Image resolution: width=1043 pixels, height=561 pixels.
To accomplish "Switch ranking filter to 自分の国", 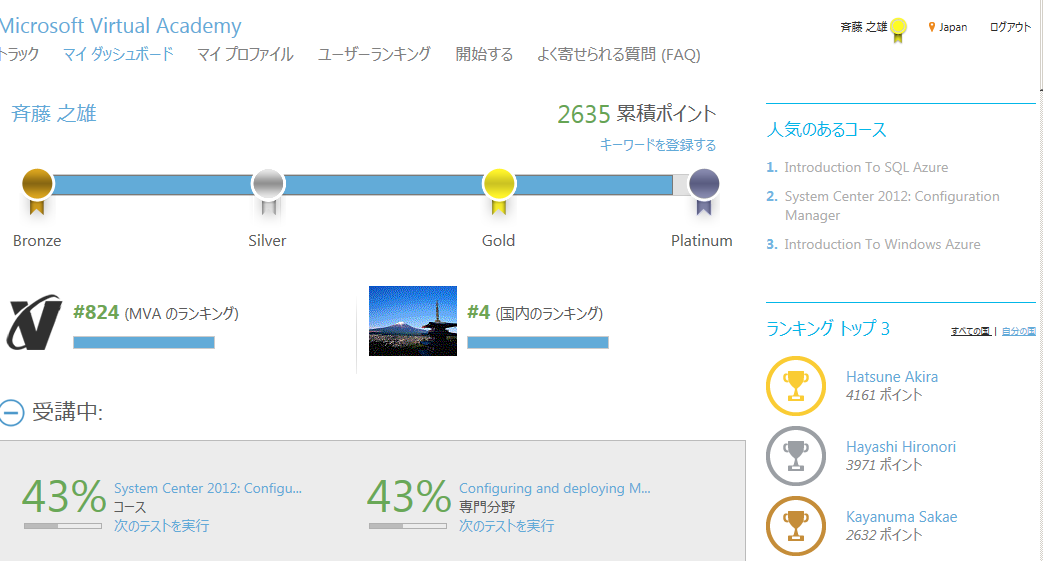I will (x=1018, y=331).
